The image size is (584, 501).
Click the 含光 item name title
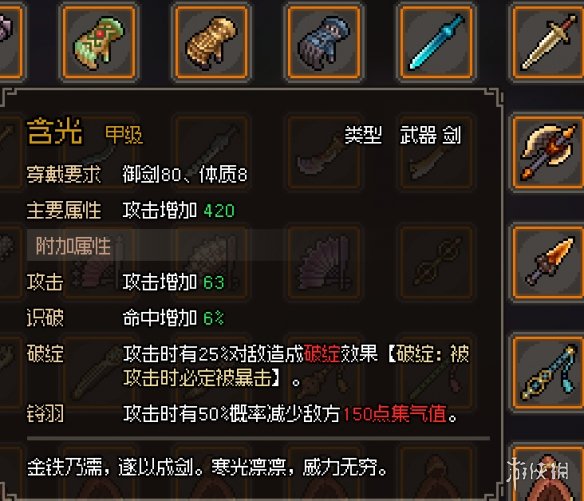point(55,131)
